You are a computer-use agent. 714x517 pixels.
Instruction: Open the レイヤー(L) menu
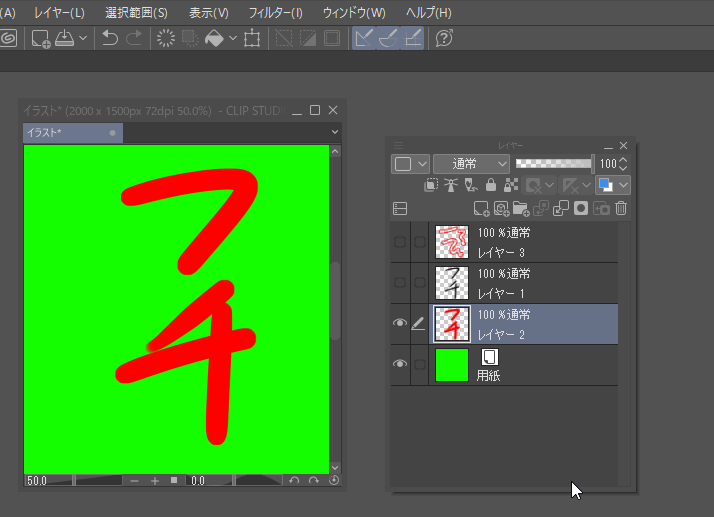pyautogui.click(x=59, y=13)
